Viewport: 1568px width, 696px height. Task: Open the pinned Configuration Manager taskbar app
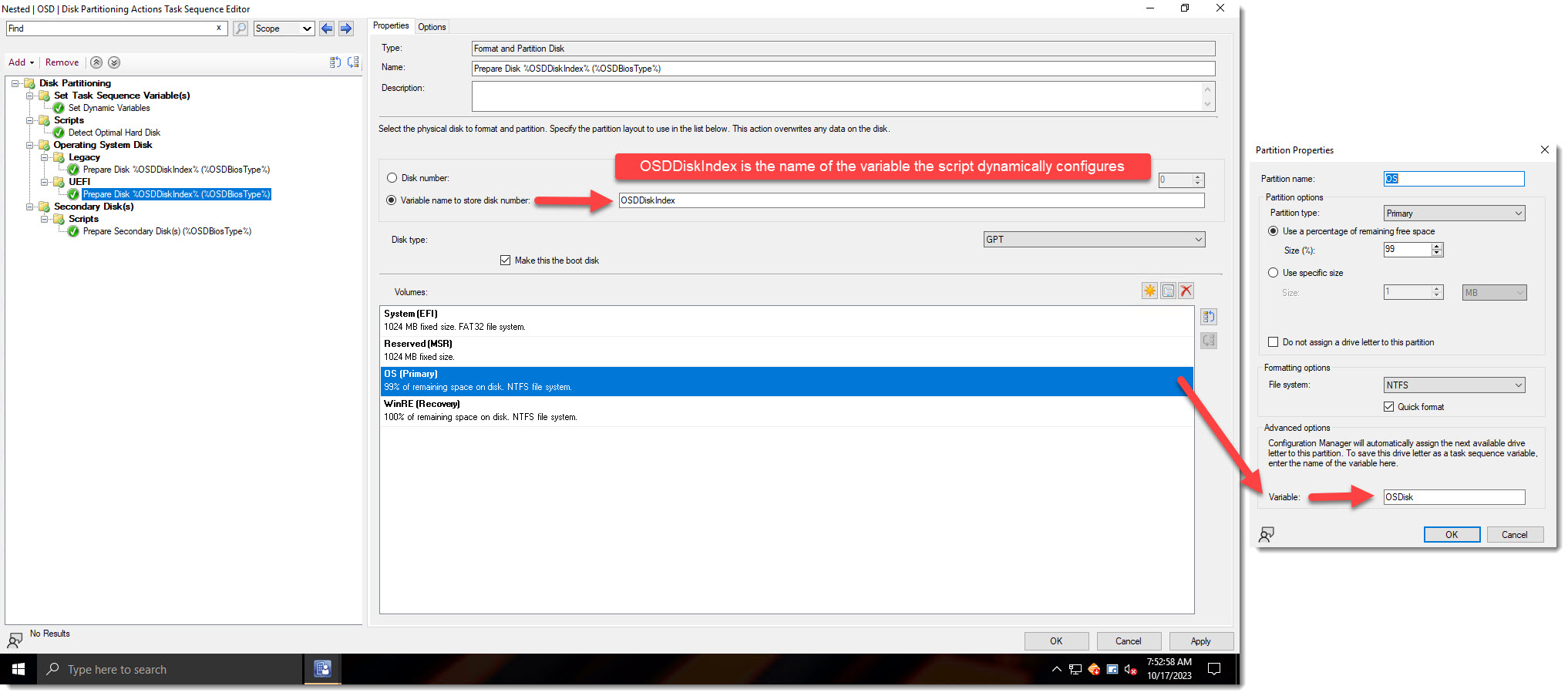323,668
